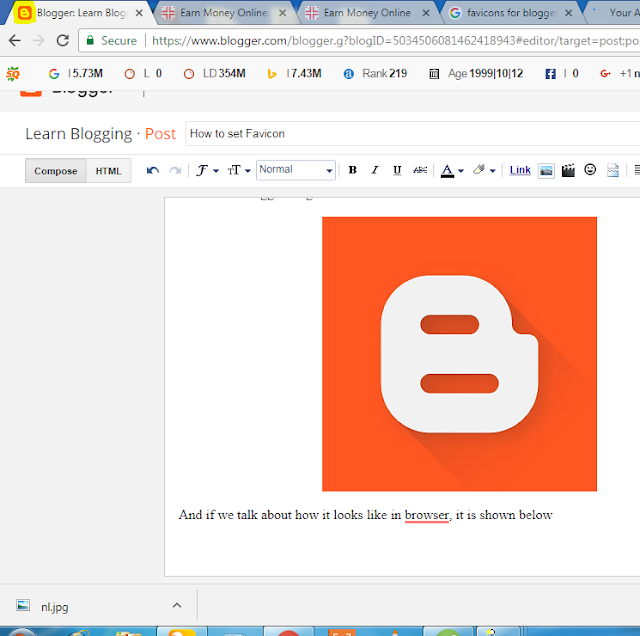Insert special characters via the smiley icon
Viewport: 640px width, 636px height.
(x=590, y=171)
